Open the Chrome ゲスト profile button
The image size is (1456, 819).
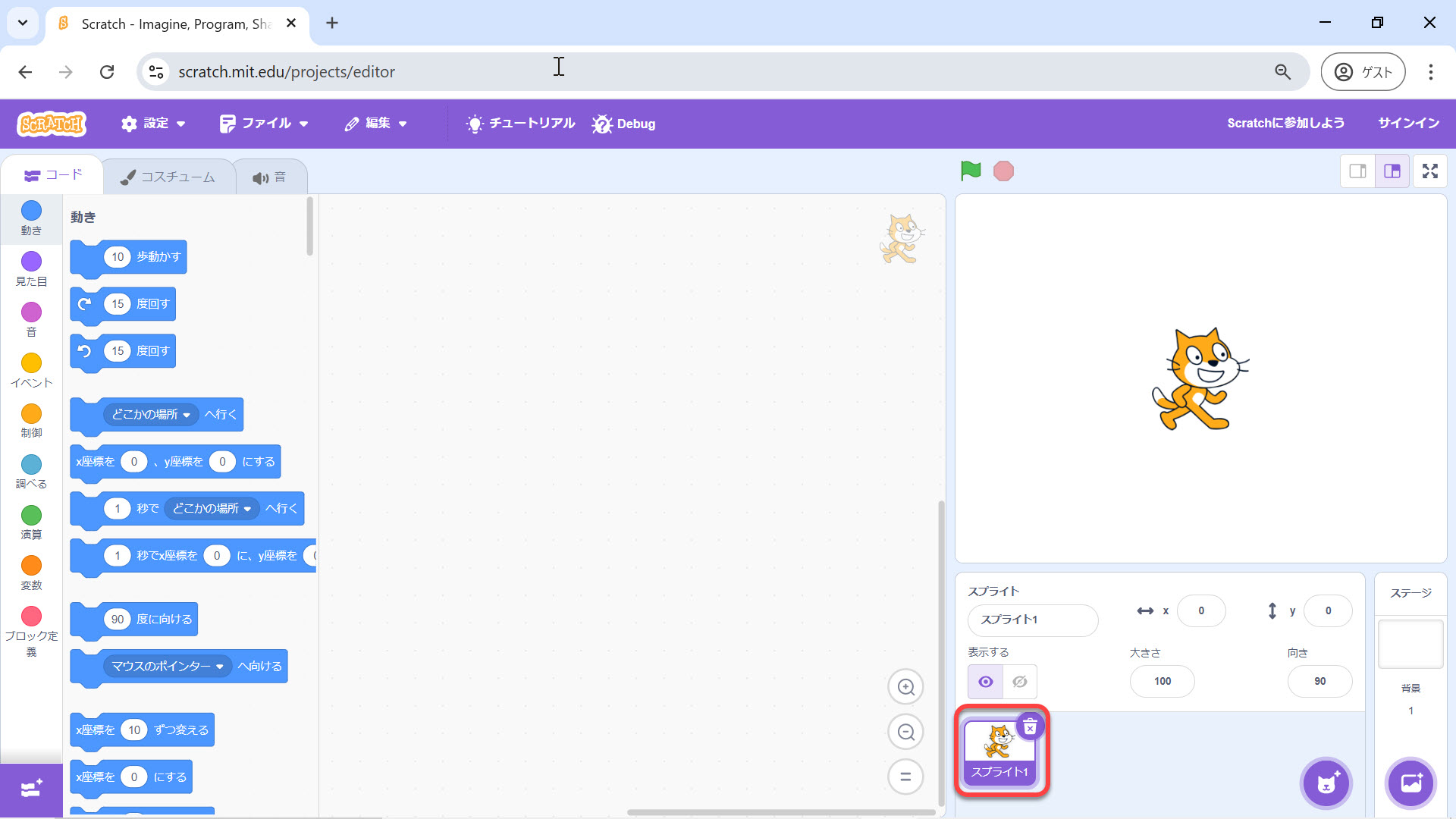pos(1363,72)
